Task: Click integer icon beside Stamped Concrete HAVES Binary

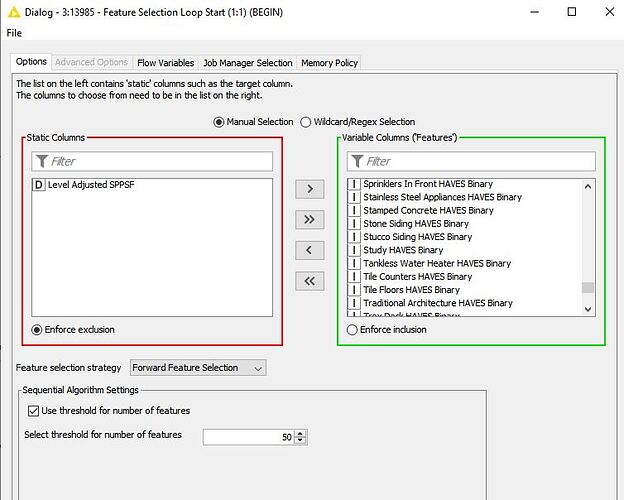Action: pyautogui.click(x=353, y=210)
